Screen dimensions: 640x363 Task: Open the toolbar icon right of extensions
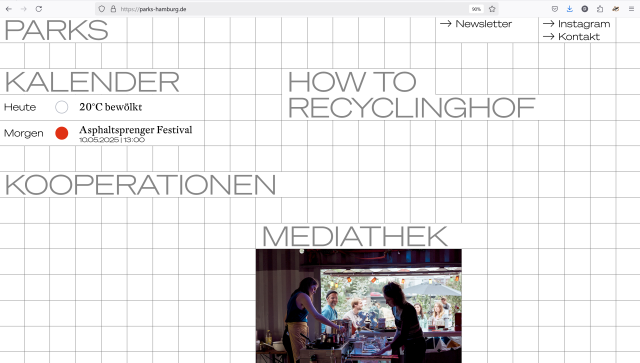[x=616, y=9]
